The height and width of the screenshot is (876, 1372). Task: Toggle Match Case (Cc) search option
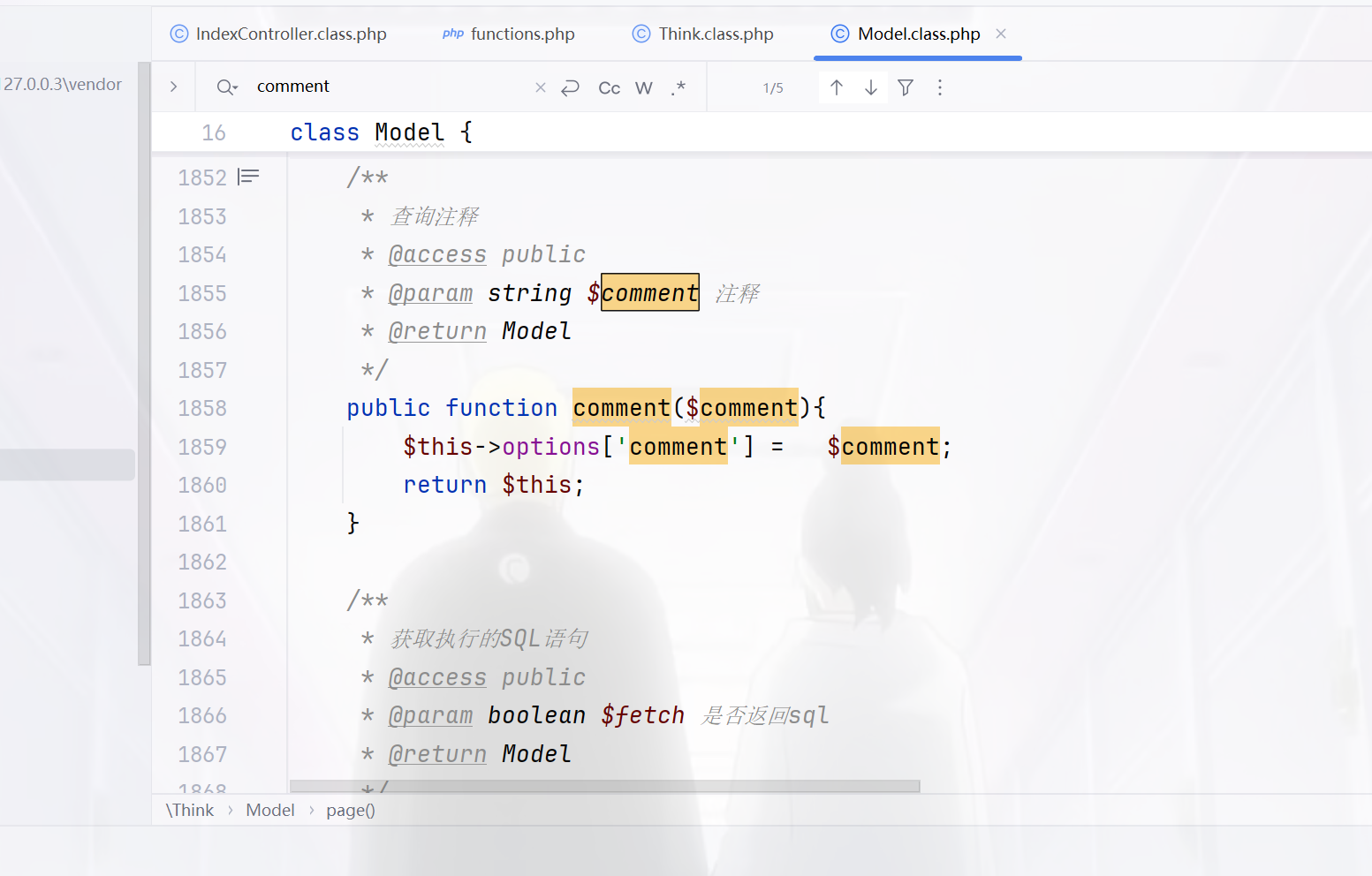pyautogui.click(x=609, y=87)
